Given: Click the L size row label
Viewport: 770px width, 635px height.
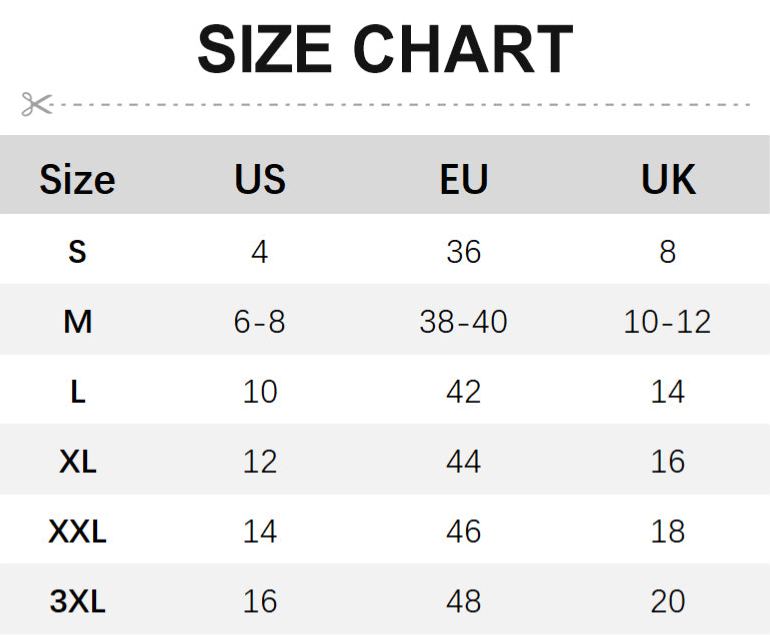Looking at the screenshot, I should coord(77,391).
